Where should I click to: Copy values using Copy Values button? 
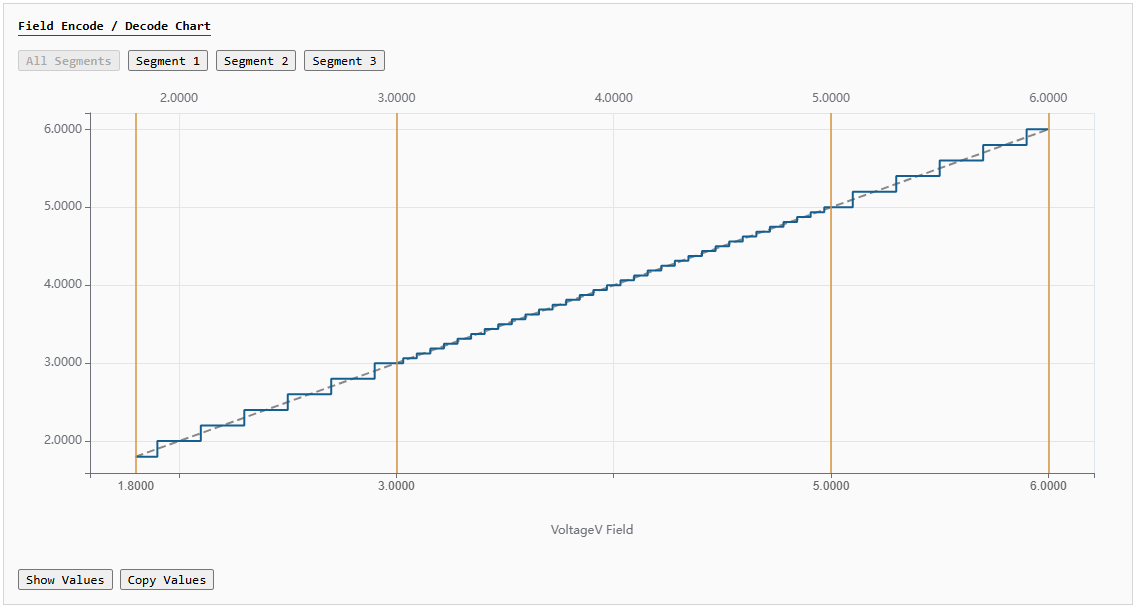click(166, 580)
